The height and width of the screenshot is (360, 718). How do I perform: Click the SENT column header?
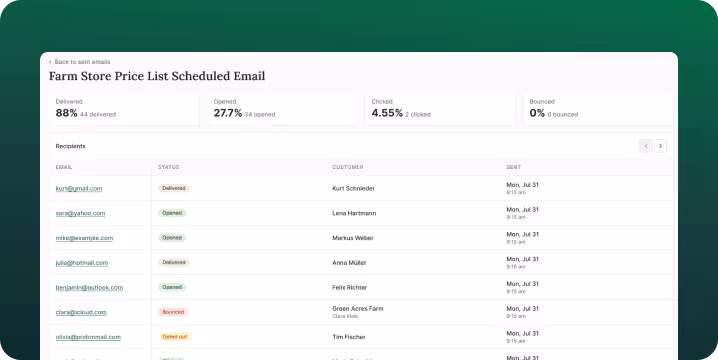[513, 167]
